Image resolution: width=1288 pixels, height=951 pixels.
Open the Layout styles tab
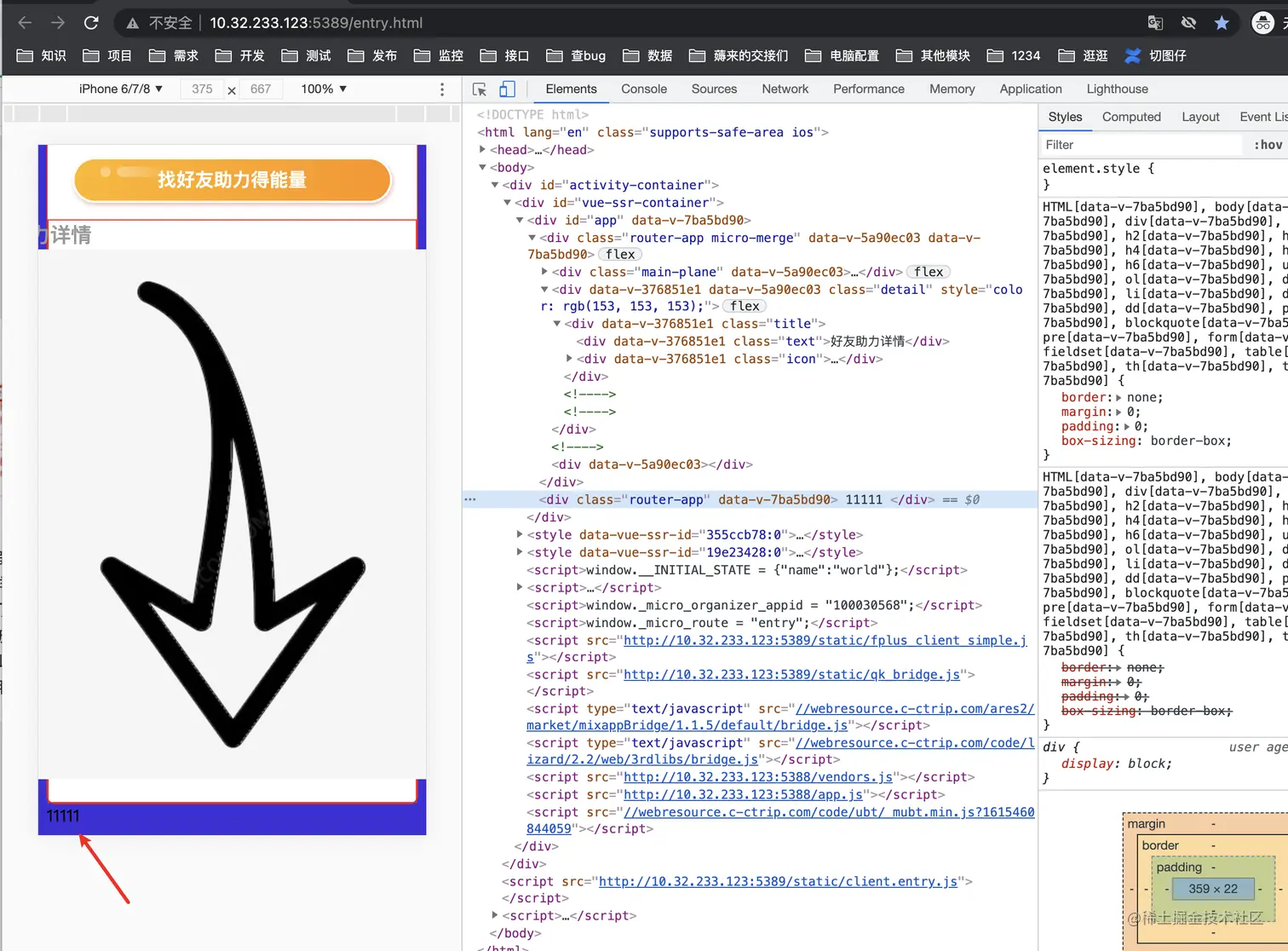(1200, 117)
